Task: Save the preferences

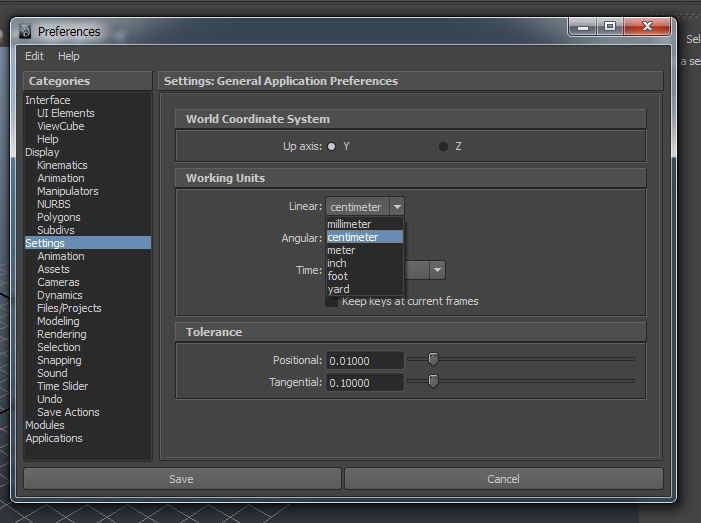Action: 182,479
